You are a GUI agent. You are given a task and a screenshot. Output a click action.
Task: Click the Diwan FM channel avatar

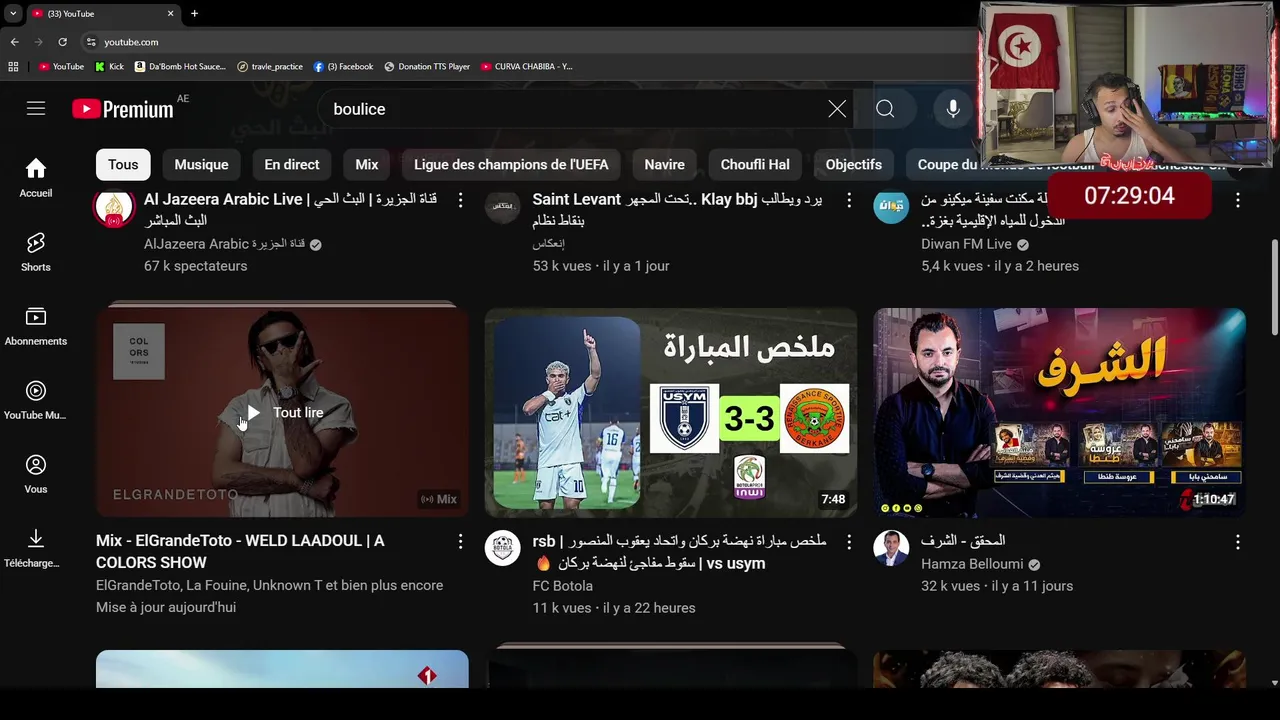[891, 206]
